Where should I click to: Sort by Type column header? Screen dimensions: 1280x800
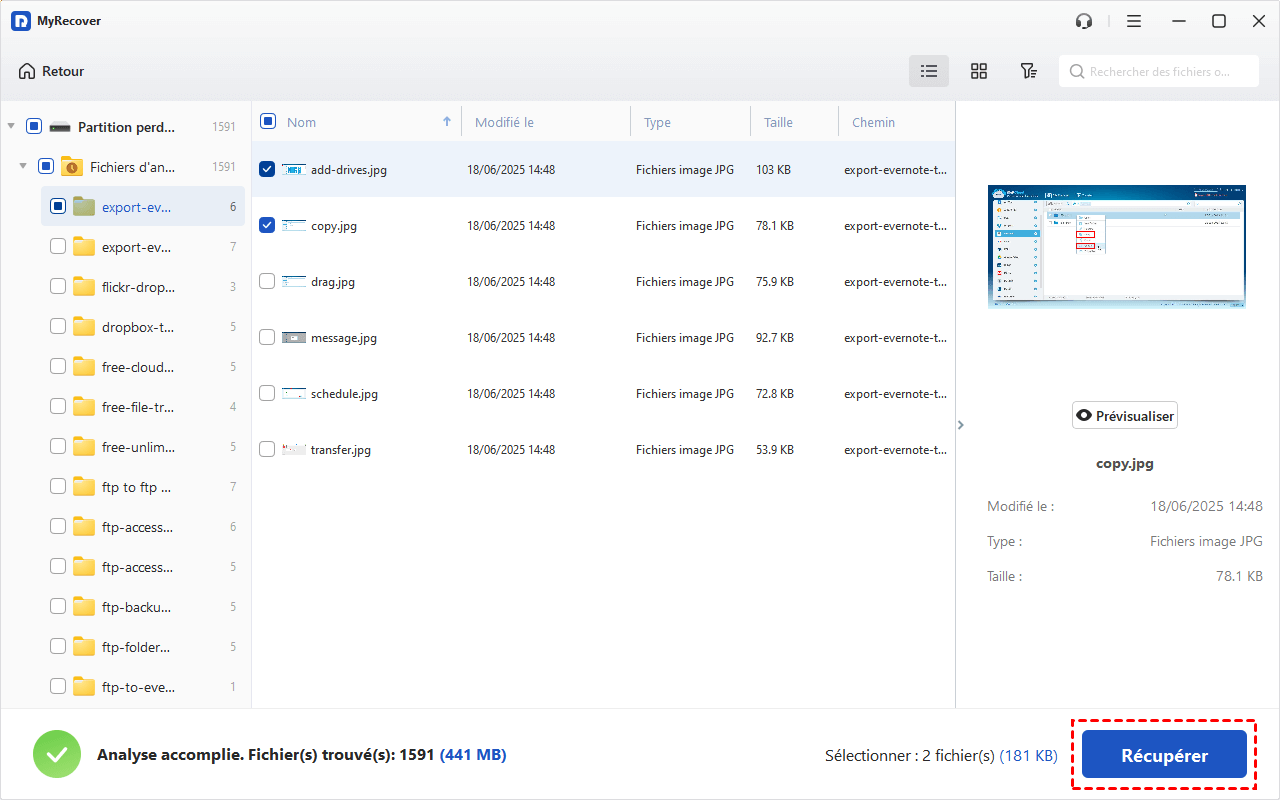coord(657,122)
